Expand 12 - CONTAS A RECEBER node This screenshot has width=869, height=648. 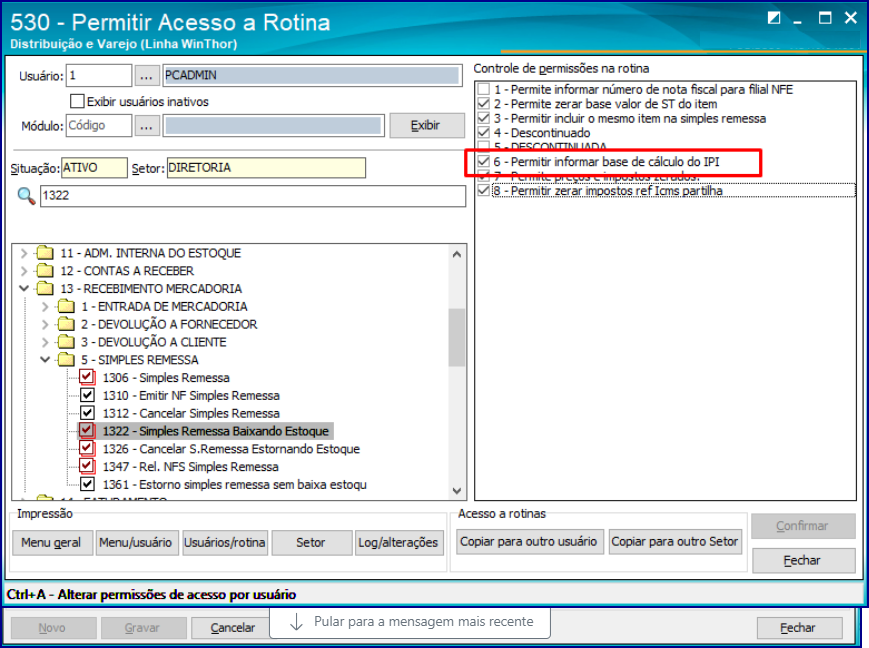(24, 271)
